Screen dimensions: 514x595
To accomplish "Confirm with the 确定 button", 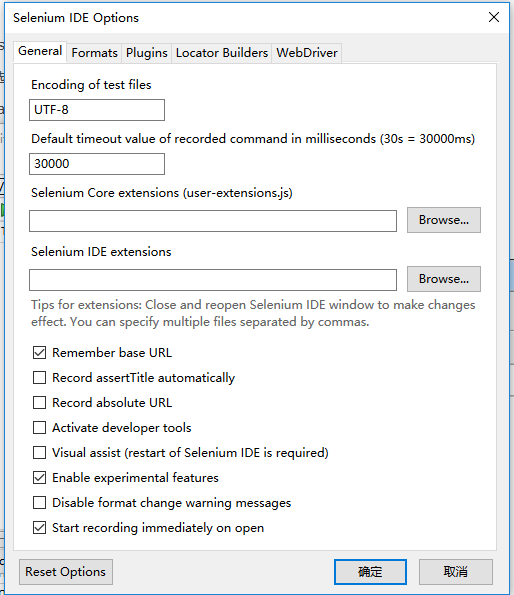I will (x=370, y=572).
